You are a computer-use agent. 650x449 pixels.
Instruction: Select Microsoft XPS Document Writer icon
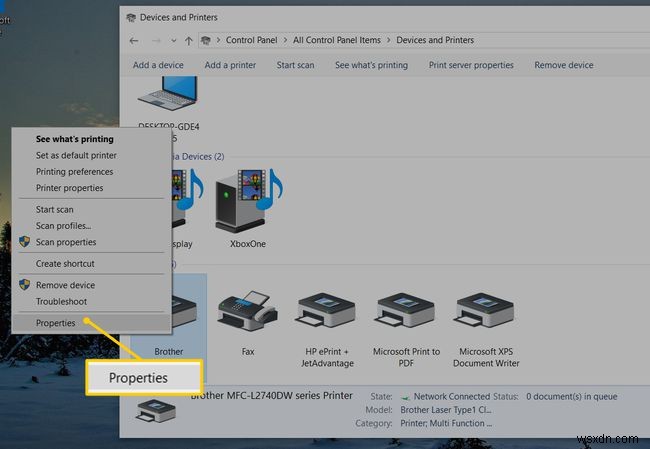click(x=485, y=311)
